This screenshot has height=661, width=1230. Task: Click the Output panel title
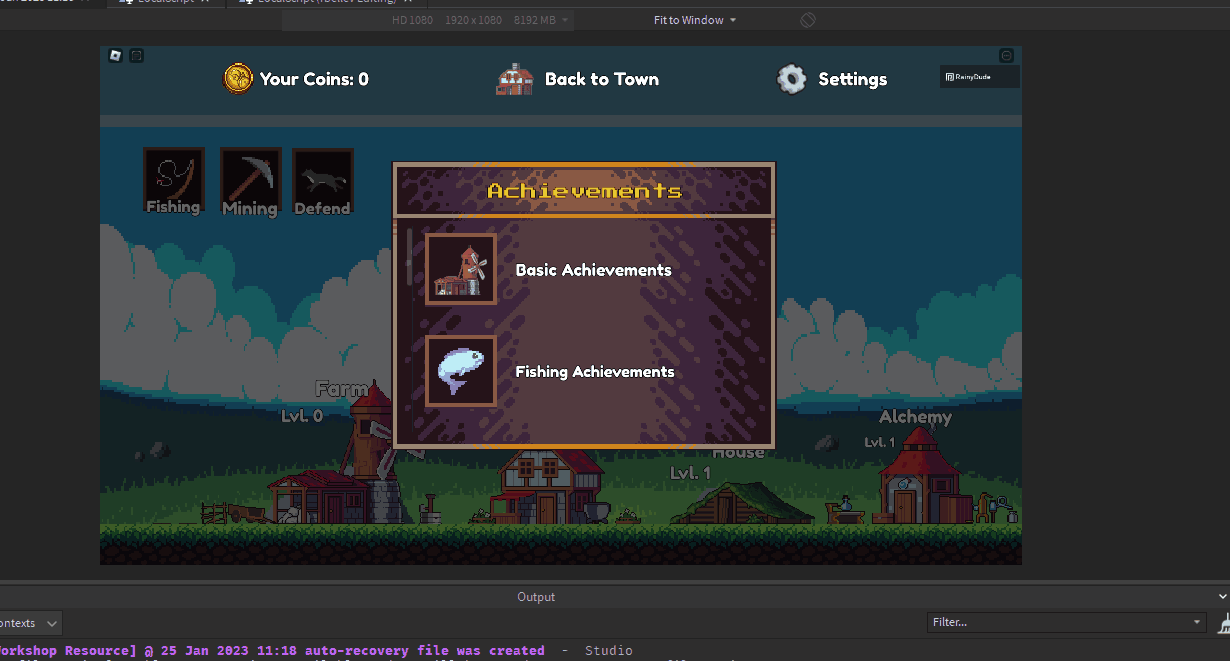536,597
